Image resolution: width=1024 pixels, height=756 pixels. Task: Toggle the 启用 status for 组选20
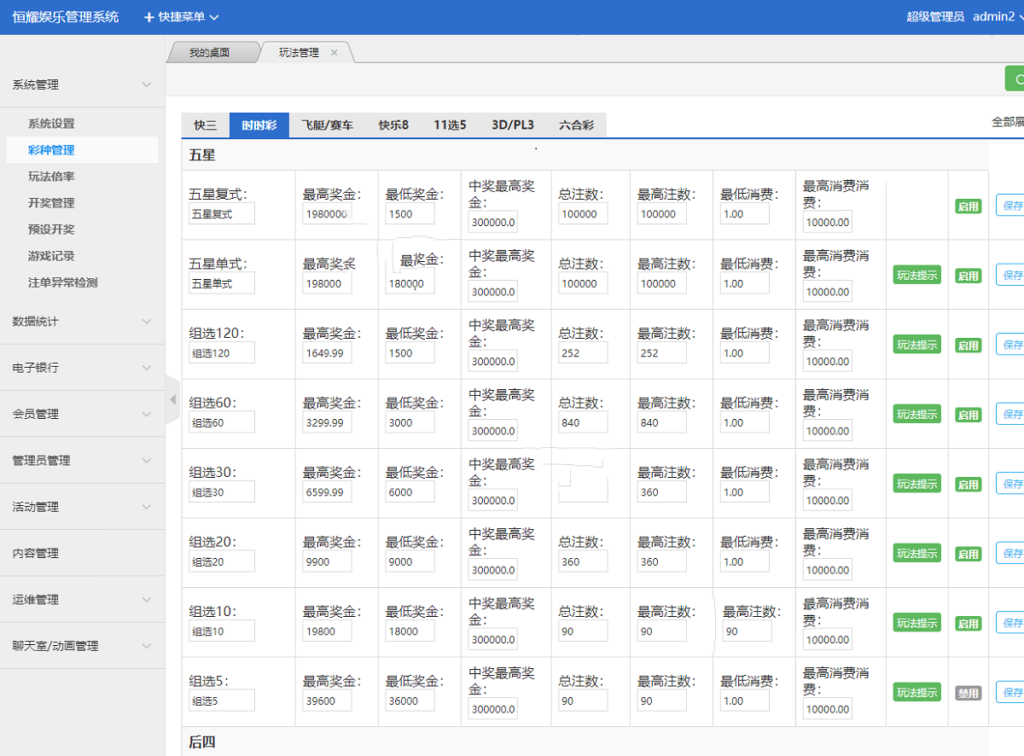point(968,554)
